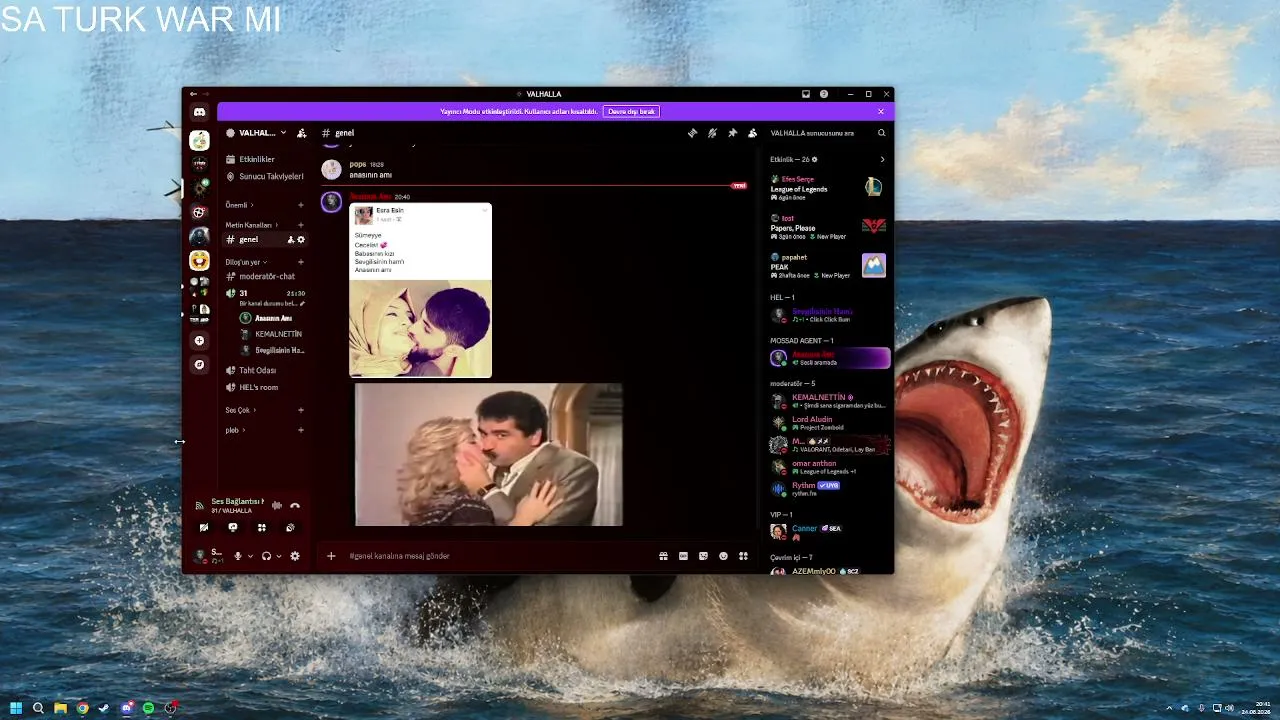Open GIF picker in message bar

683,556
